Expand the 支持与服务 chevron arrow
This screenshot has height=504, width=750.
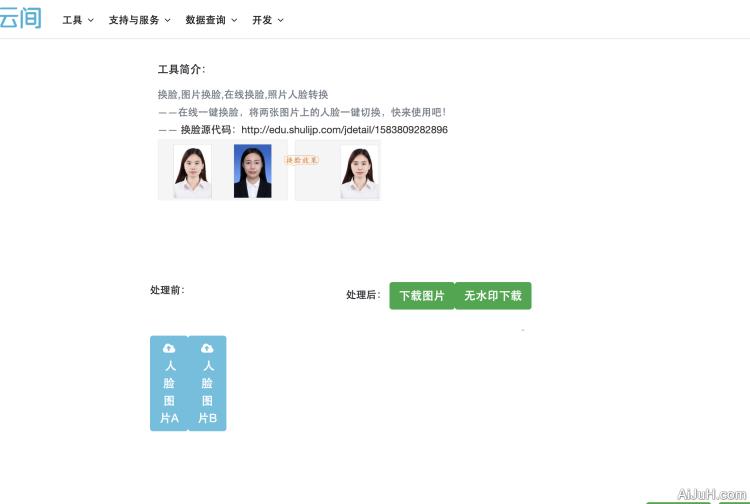(167, 20)
